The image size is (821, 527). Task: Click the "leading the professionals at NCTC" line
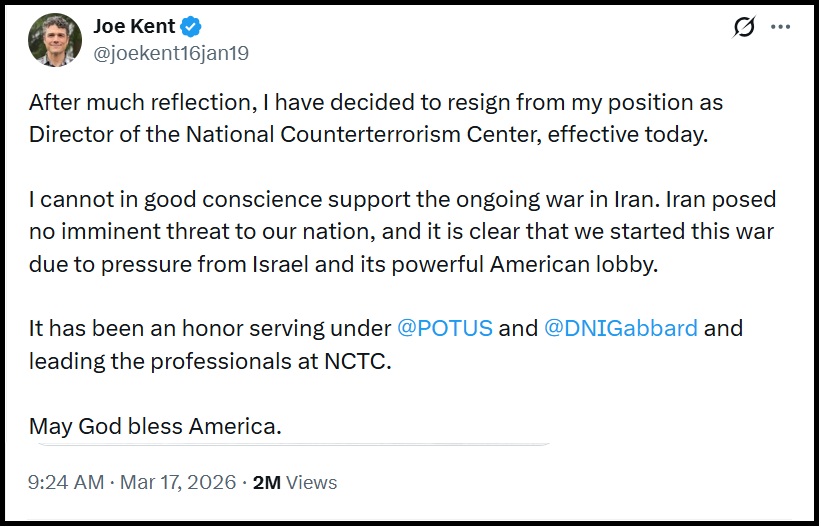[x=210, y=360]
